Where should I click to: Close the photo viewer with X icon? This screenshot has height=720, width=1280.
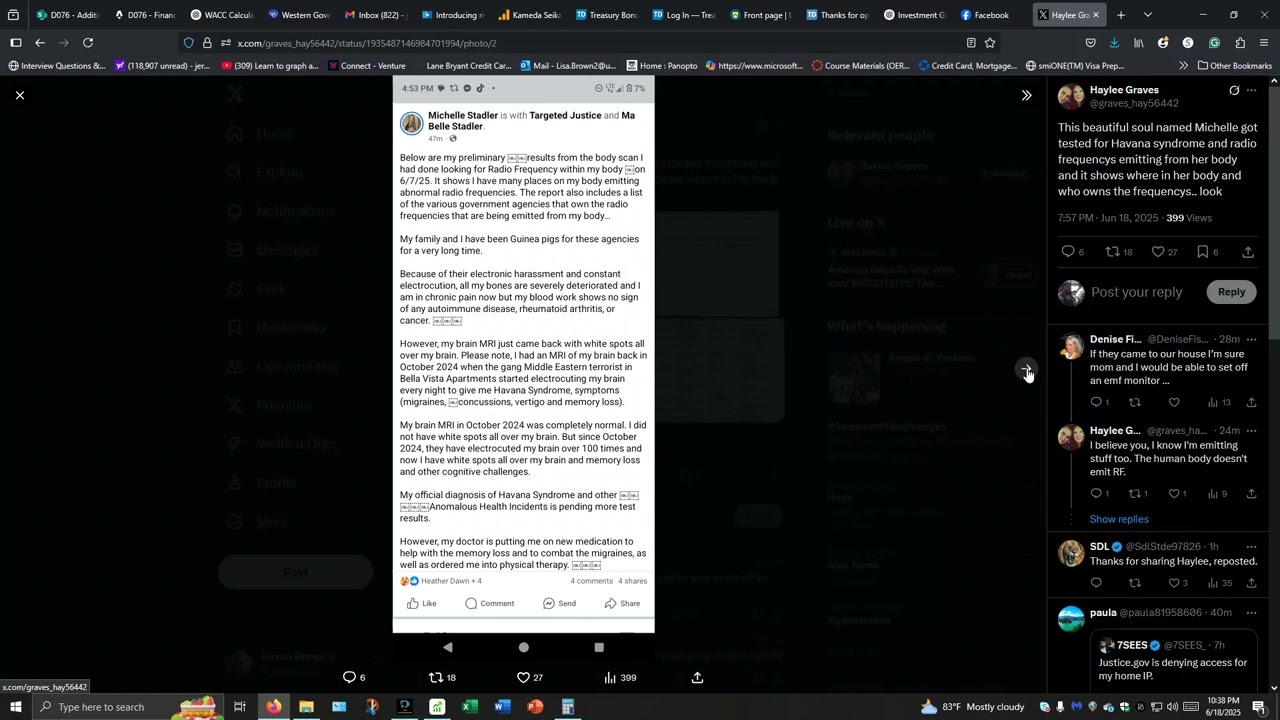click(x=20, y=95)
